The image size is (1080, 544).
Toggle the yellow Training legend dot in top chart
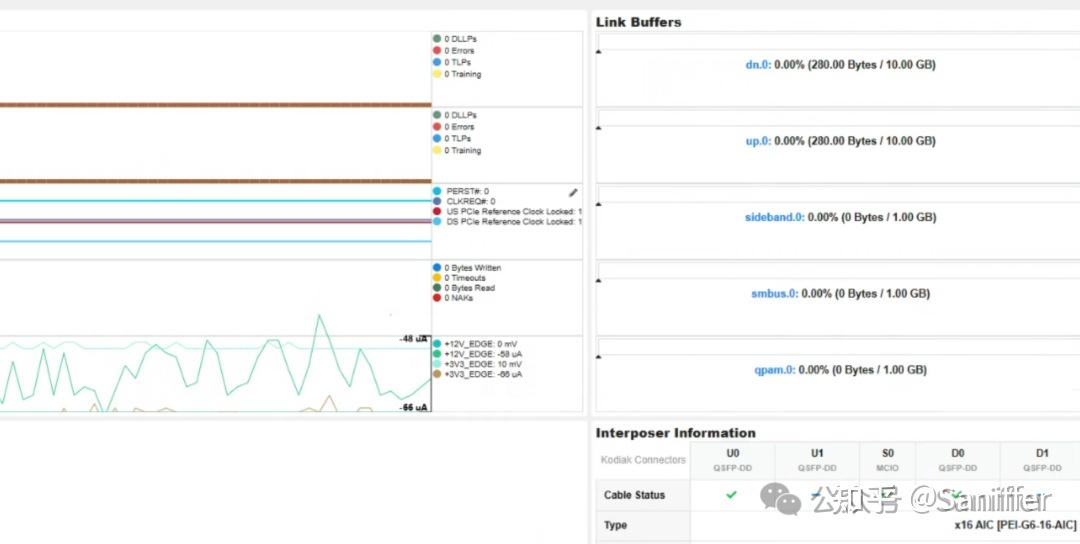tap(437, 74)
